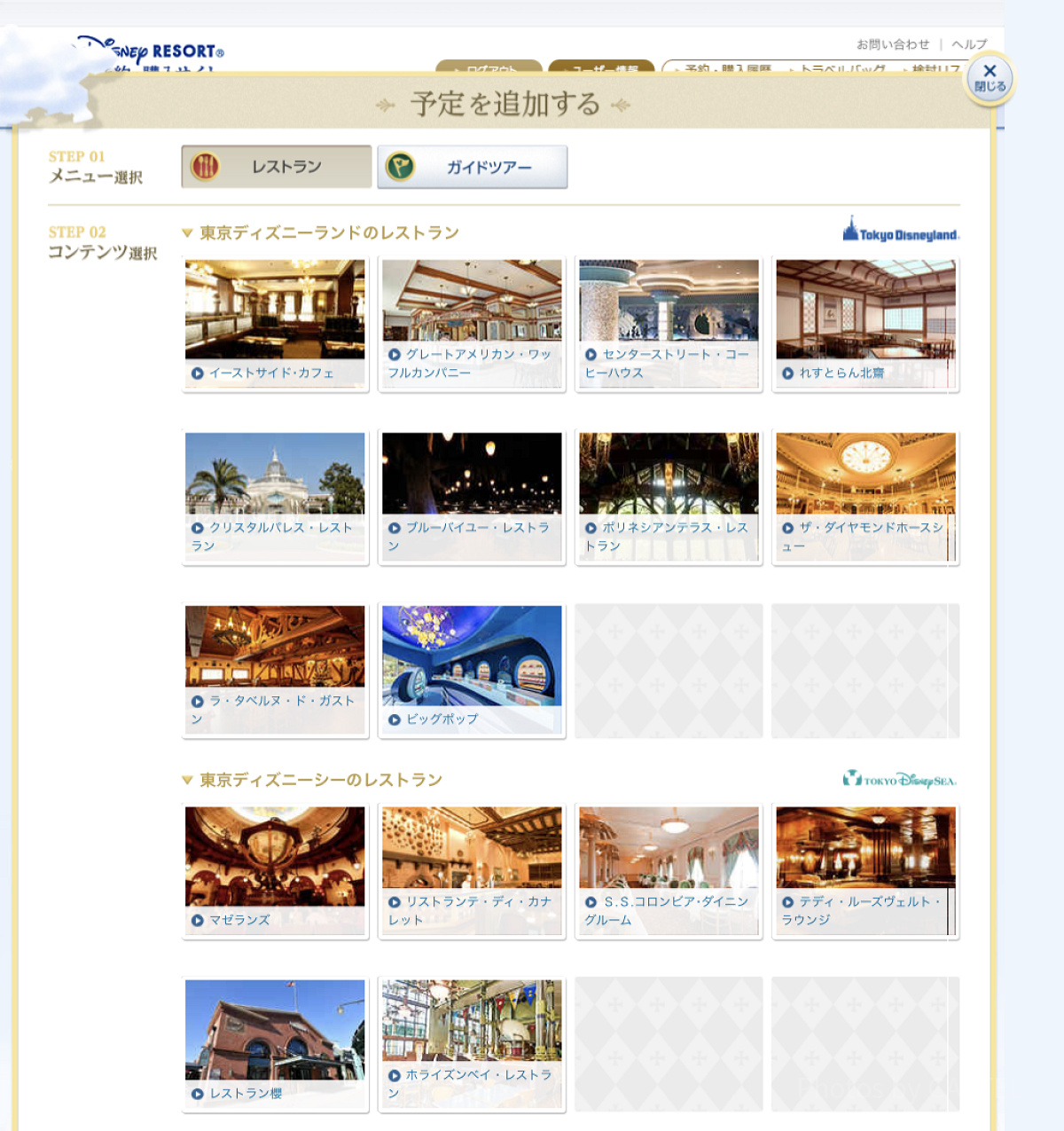The width and height of the screenshot is (1064, 1131).
Task: Click the ホライズンベイ・レストラン photo
Action: tap(472, 1020)
